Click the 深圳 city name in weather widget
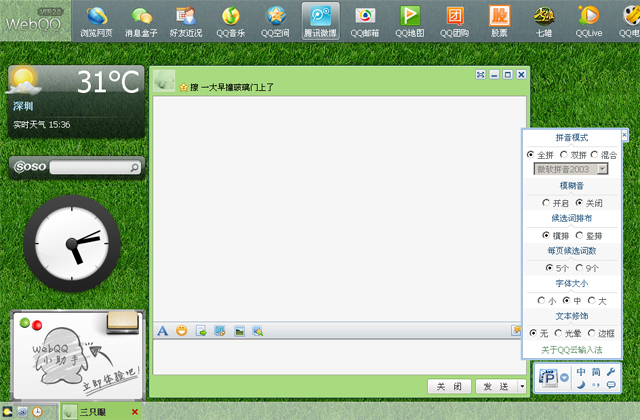Screen dimensions: 640x420 click(x=23, y=107)
